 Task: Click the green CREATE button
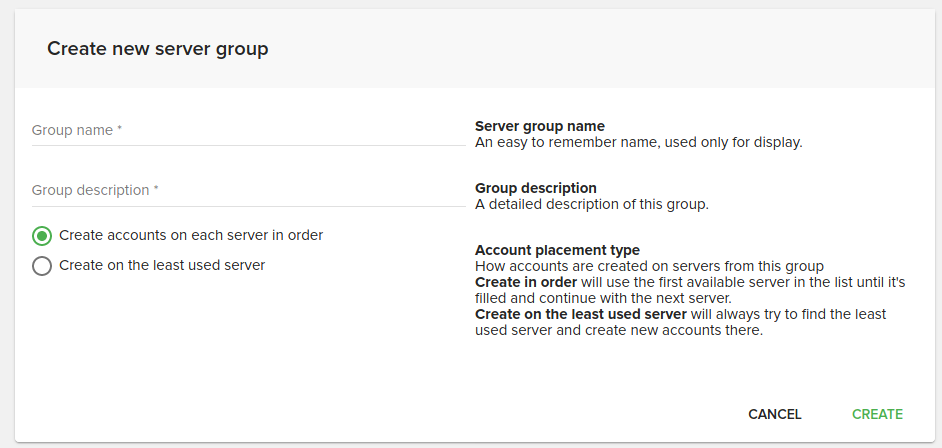click(x=877, y=414)
